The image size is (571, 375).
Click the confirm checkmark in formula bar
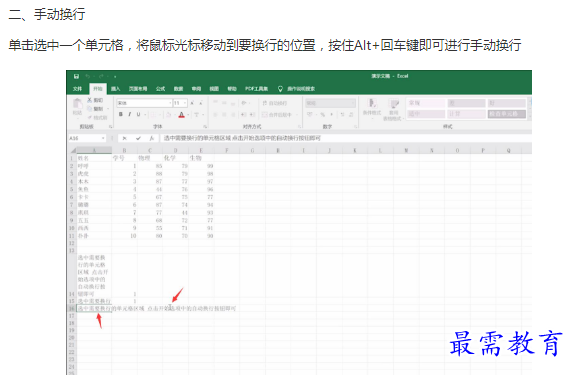(x=138, y=138)
